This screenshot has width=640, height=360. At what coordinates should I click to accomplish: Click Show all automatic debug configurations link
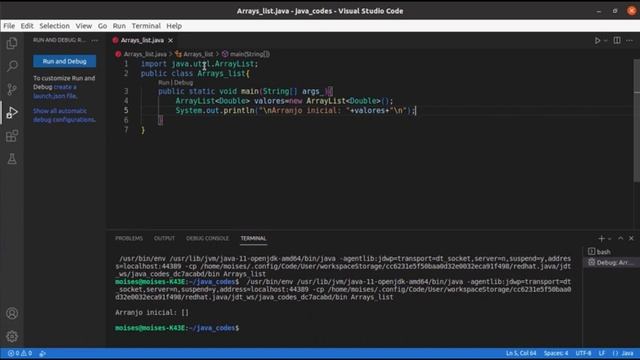[64, 115]
